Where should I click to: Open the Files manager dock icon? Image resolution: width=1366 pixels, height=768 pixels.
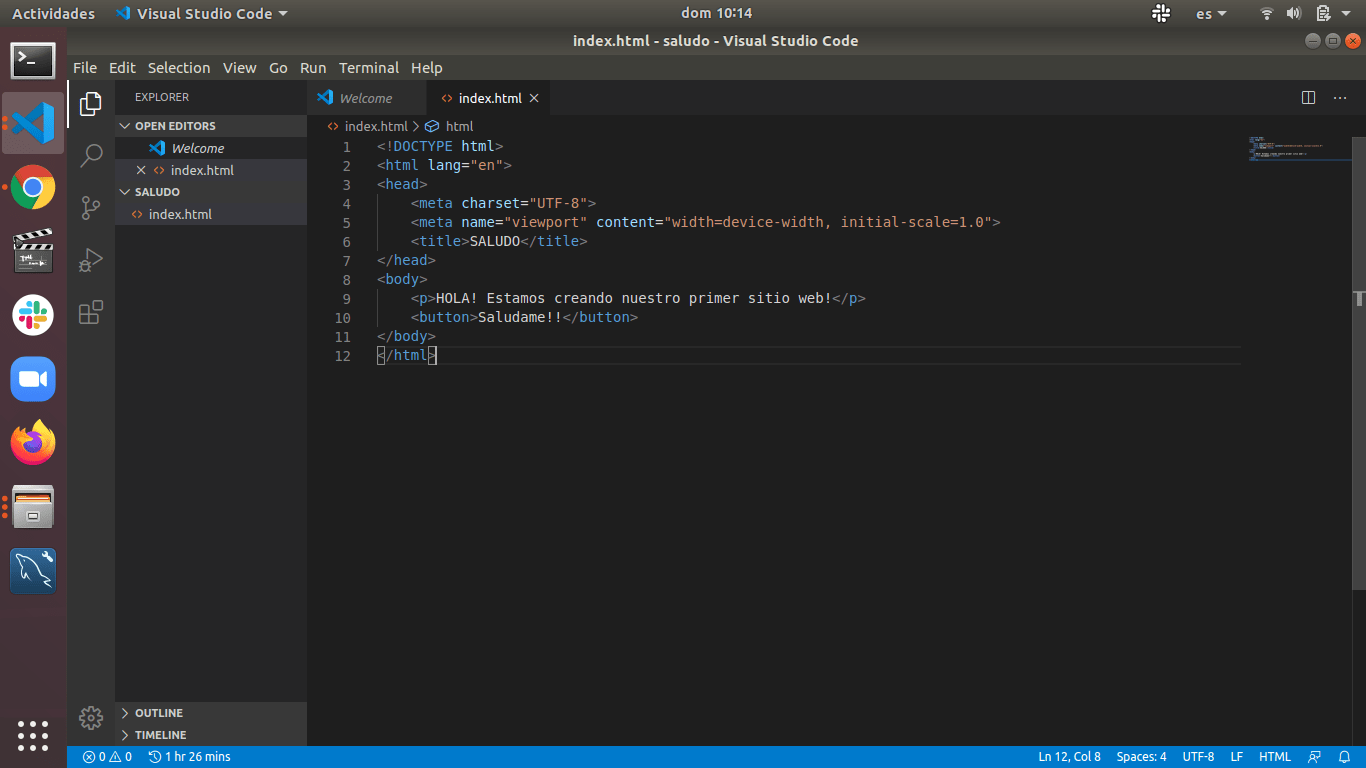pos(33,507)
